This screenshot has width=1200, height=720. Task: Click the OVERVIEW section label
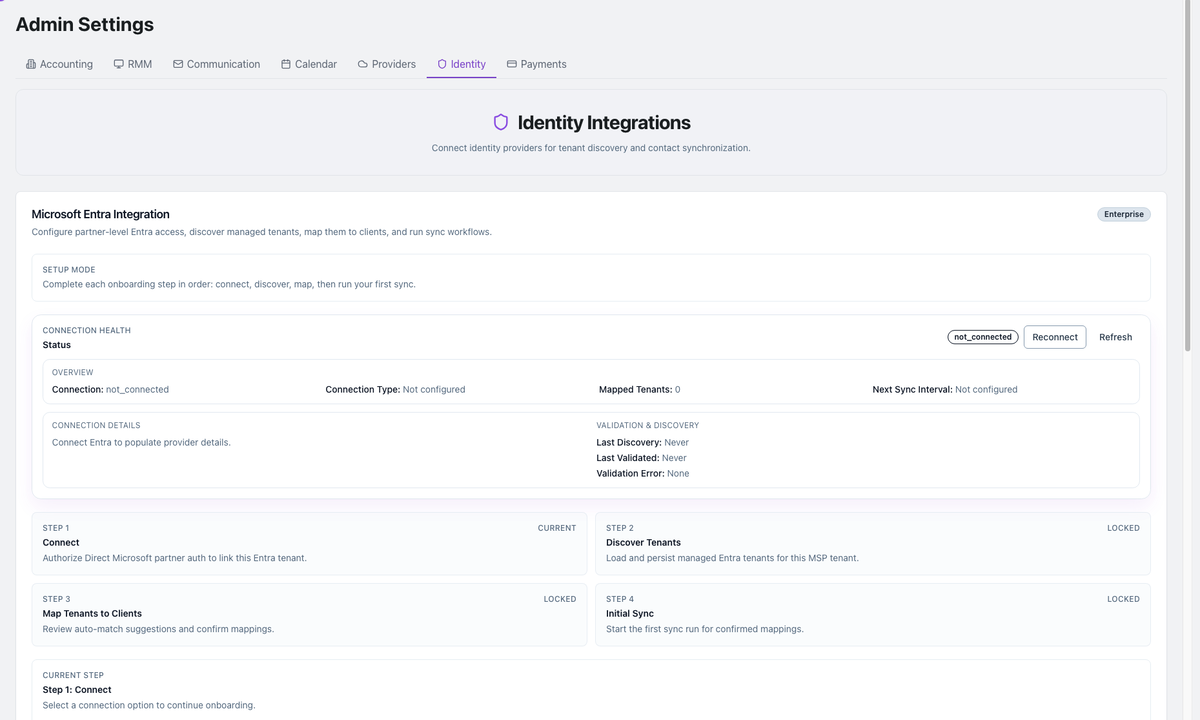(73, 372)
